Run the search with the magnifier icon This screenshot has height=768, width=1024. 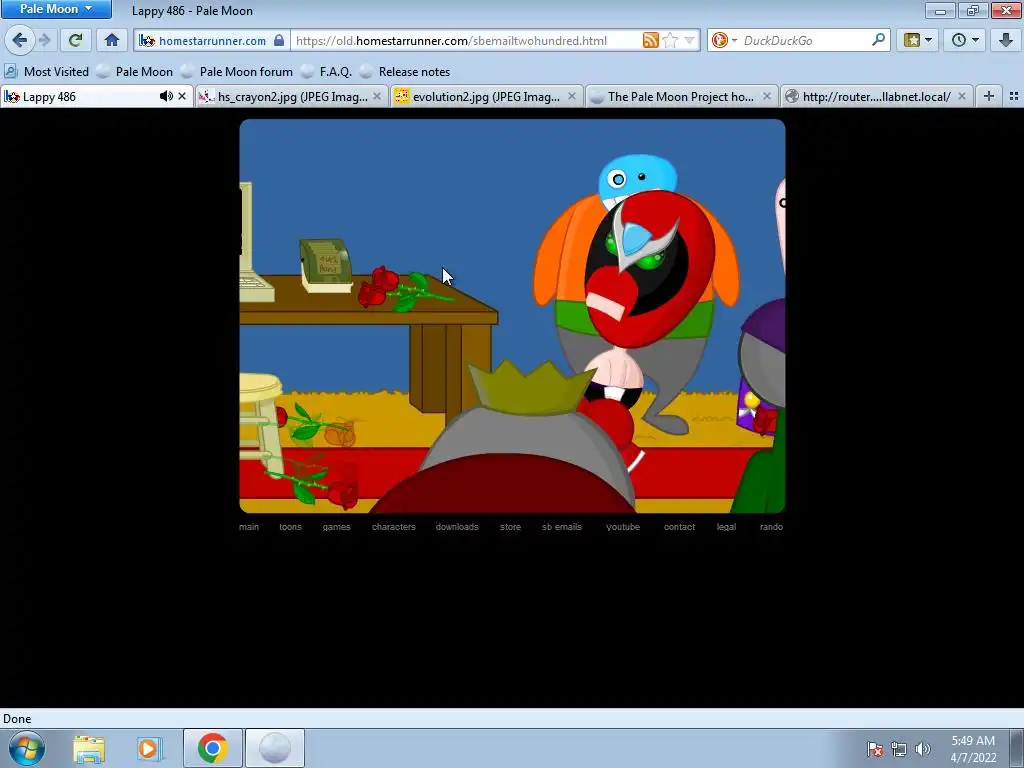pos(878,40)
